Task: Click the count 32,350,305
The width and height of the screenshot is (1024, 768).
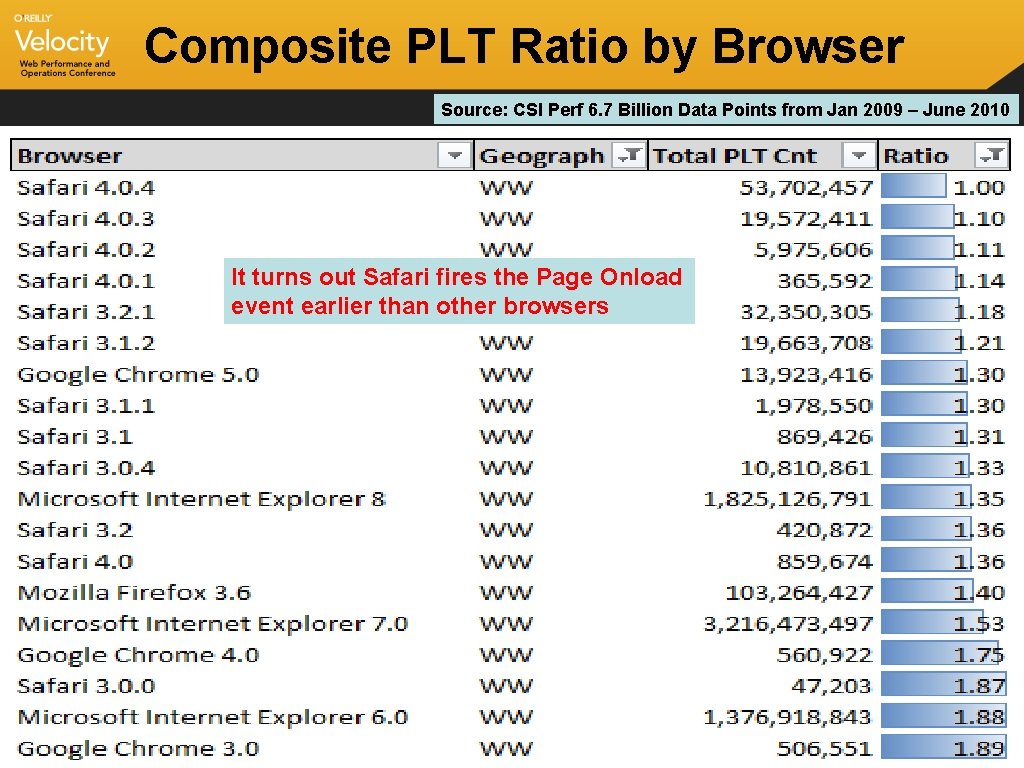Action: (x=807, y=313)
